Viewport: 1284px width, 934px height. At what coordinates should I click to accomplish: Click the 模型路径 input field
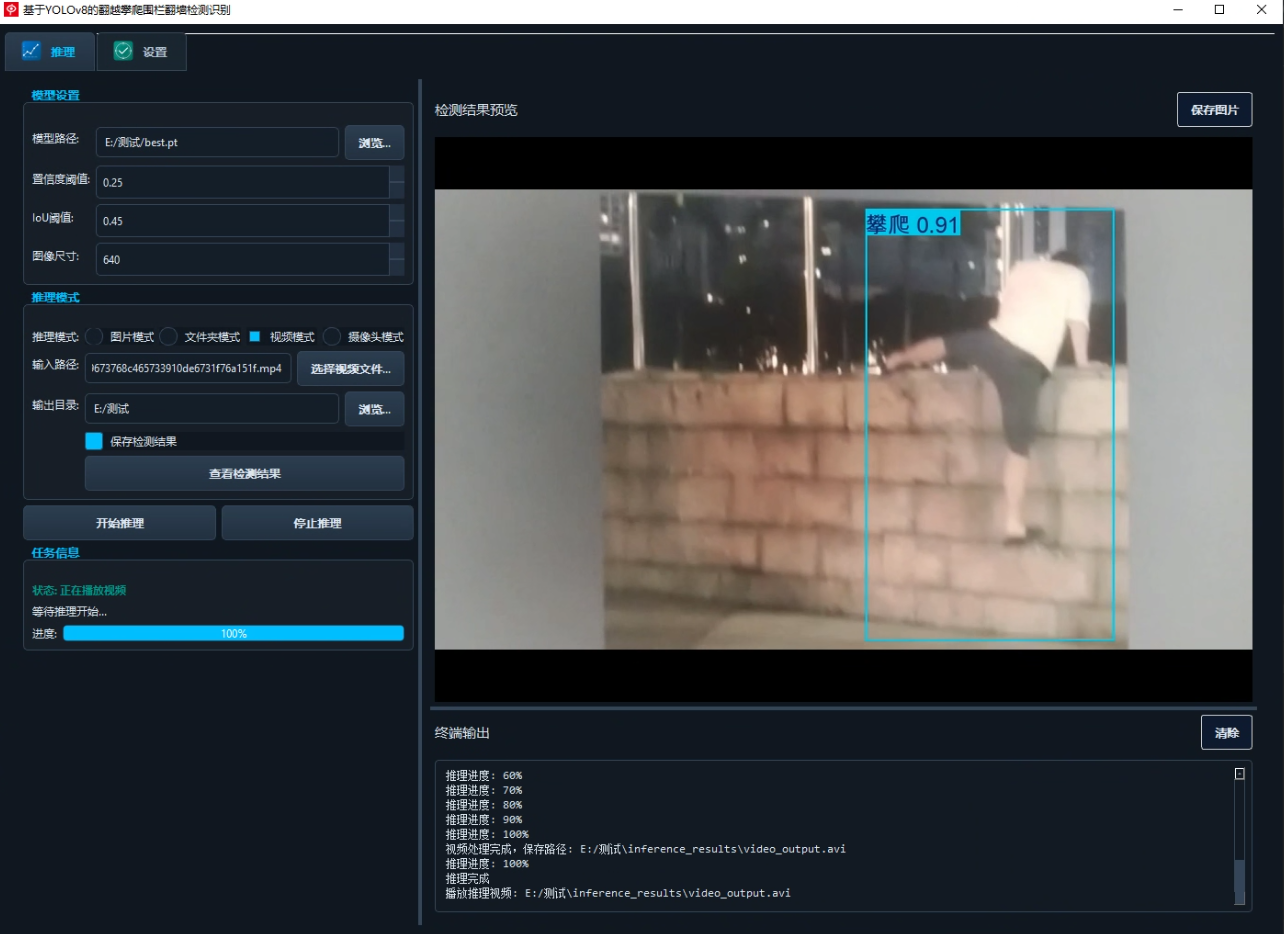(x=217, y=142)
